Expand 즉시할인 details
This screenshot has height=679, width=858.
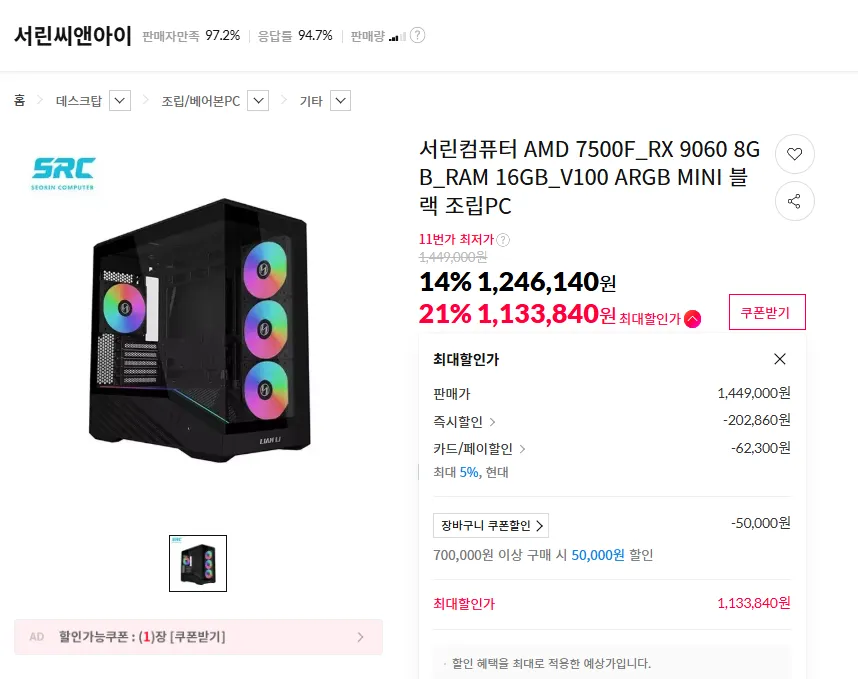pyautogui.click(x=465, y=422)
